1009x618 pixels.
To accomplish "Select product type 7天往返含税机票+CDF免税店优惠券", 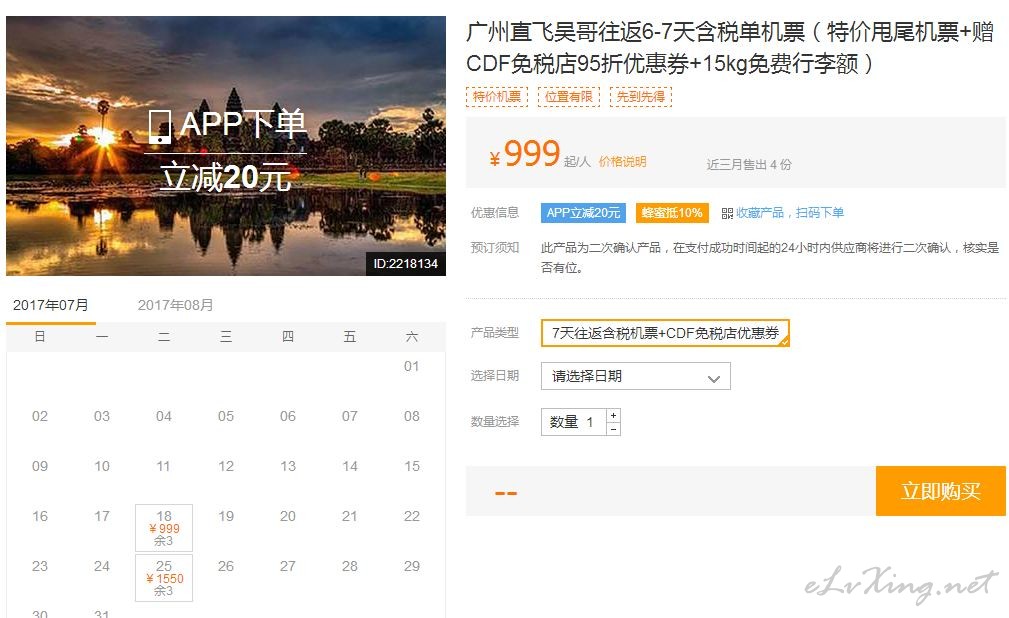I will pos(665,333).
